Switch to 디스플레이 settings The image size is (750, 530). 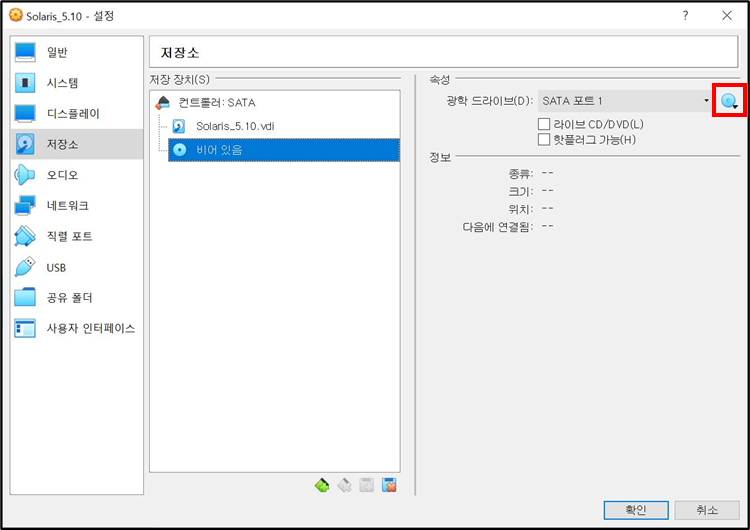point(77,113)
